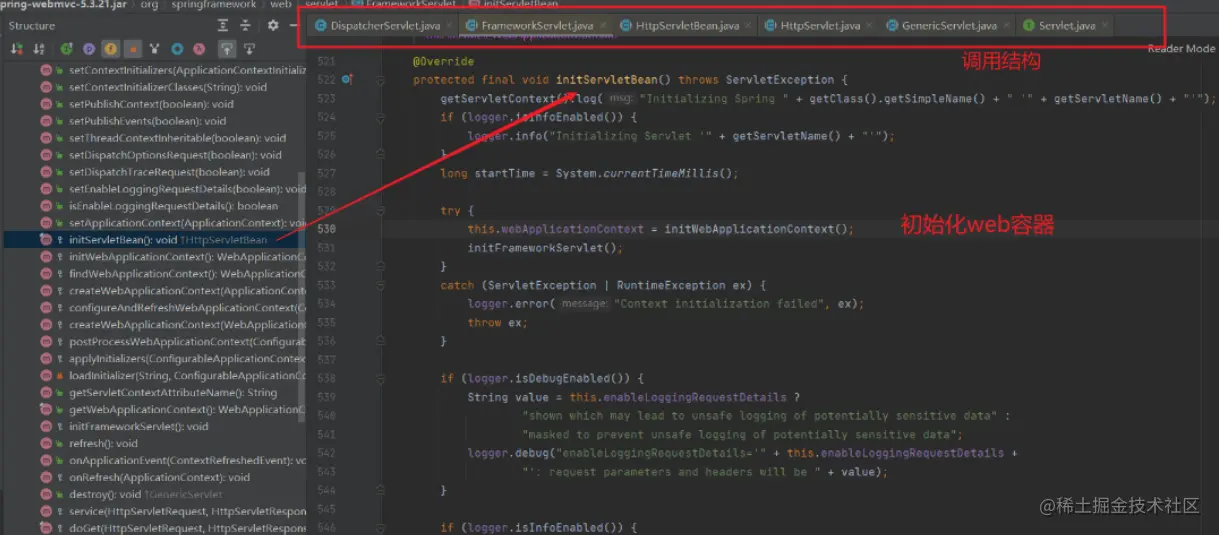Toggle Autoscroll to Source icon
Image resolution: width=1219 pixels, height=535 pixels.
(227, 48)
